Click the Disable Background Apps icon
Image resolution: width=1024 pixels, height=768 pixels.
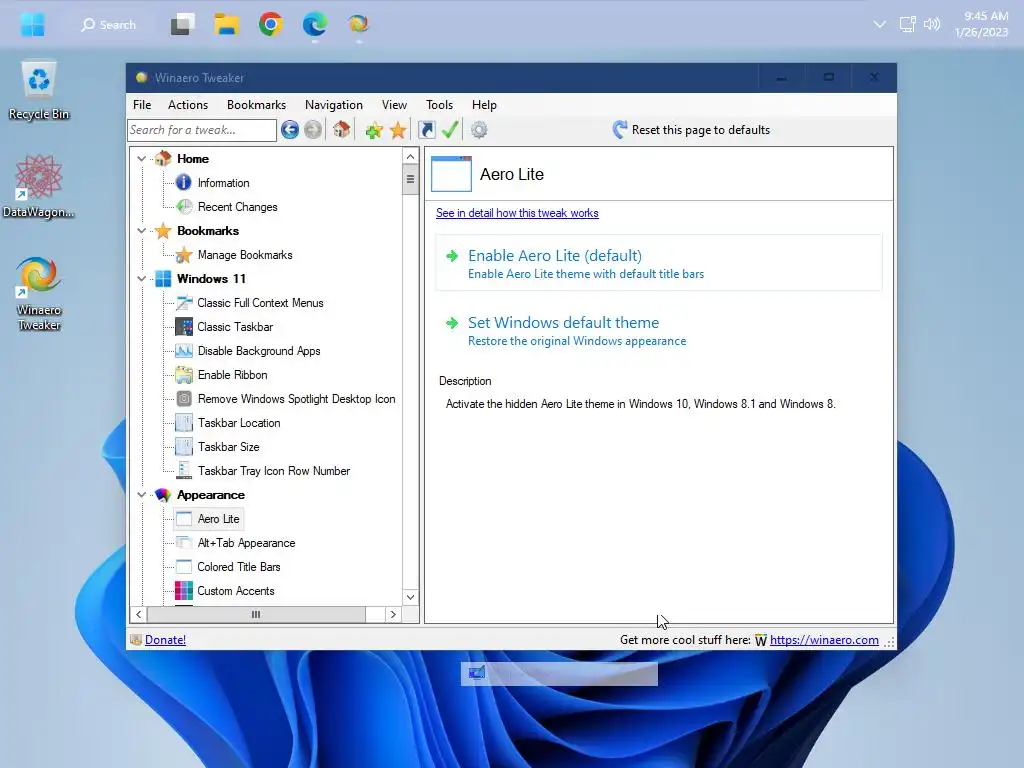184,351
